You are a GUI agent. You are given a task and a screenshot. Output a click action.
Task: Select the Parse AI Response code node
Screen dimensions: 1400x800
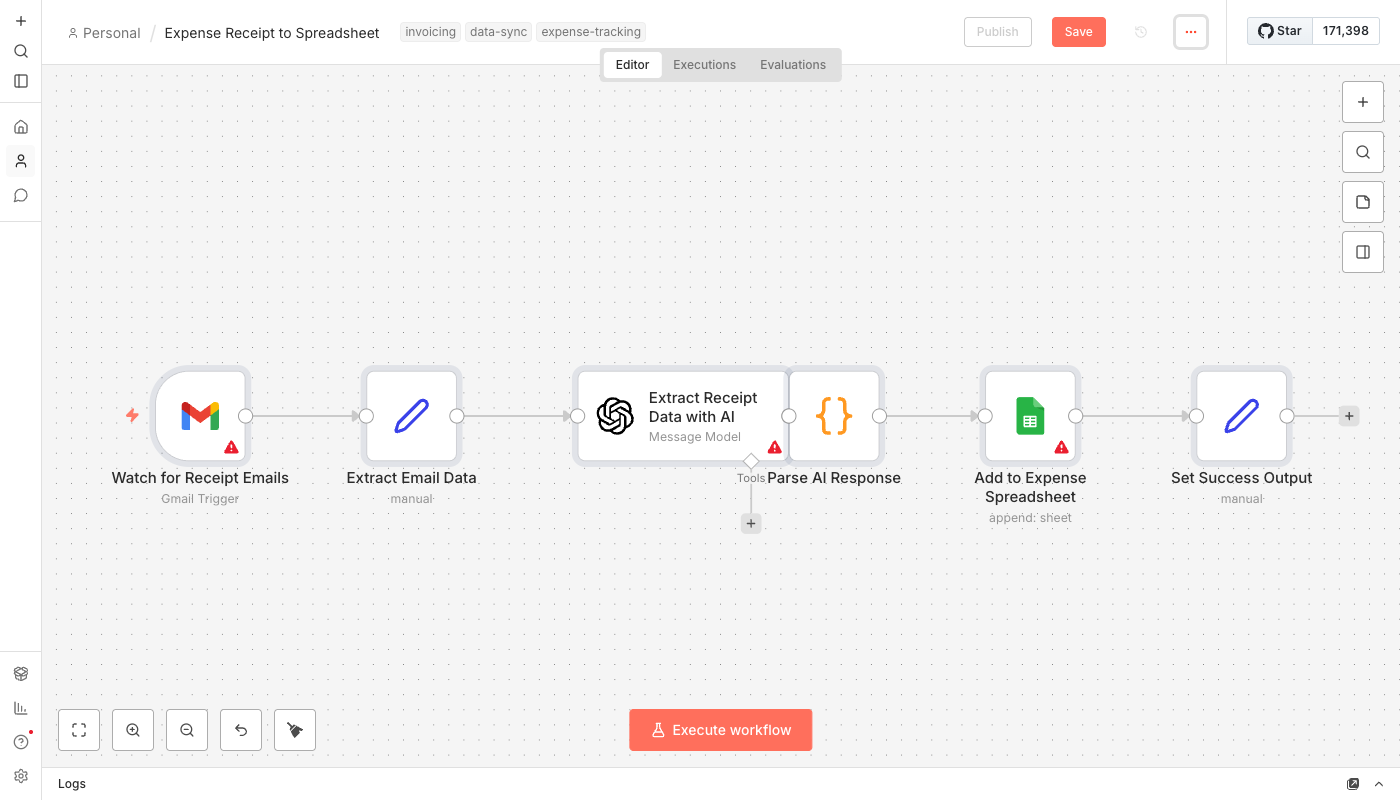[x=834, y=416]
